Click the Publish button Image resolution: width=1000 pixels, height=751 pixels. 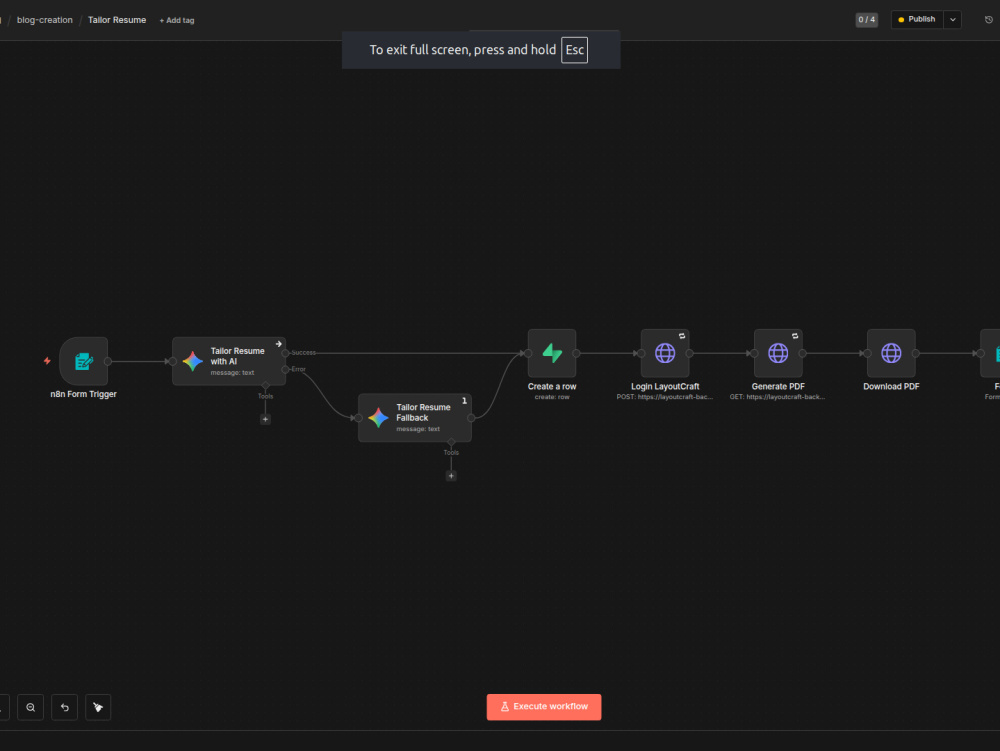(917, 20)
